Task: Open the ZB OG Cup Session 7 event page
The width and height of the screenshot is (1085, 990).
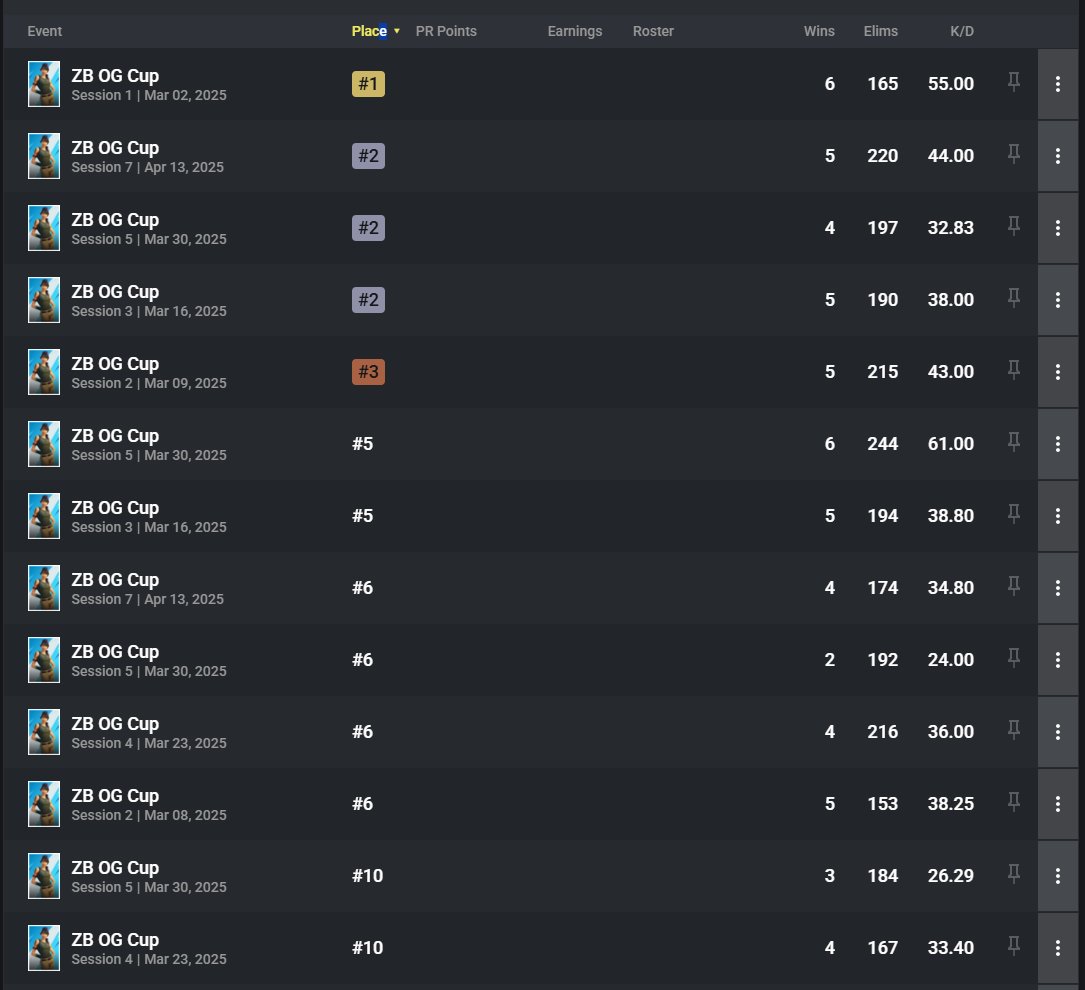Action: tap(116, 147)
